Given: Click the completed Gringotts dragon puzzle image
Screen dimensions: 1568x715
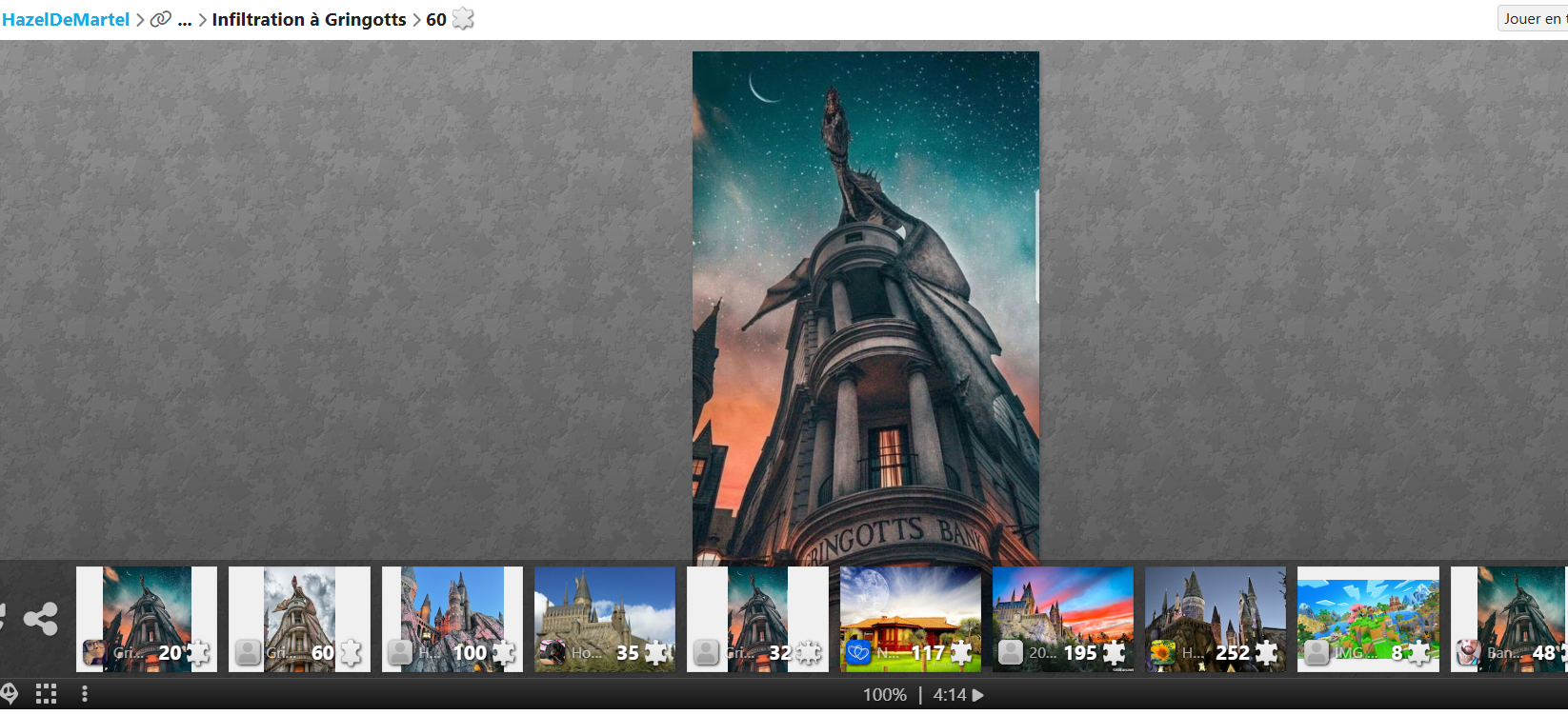Looking at the screenshot, I should coord(866,306).
